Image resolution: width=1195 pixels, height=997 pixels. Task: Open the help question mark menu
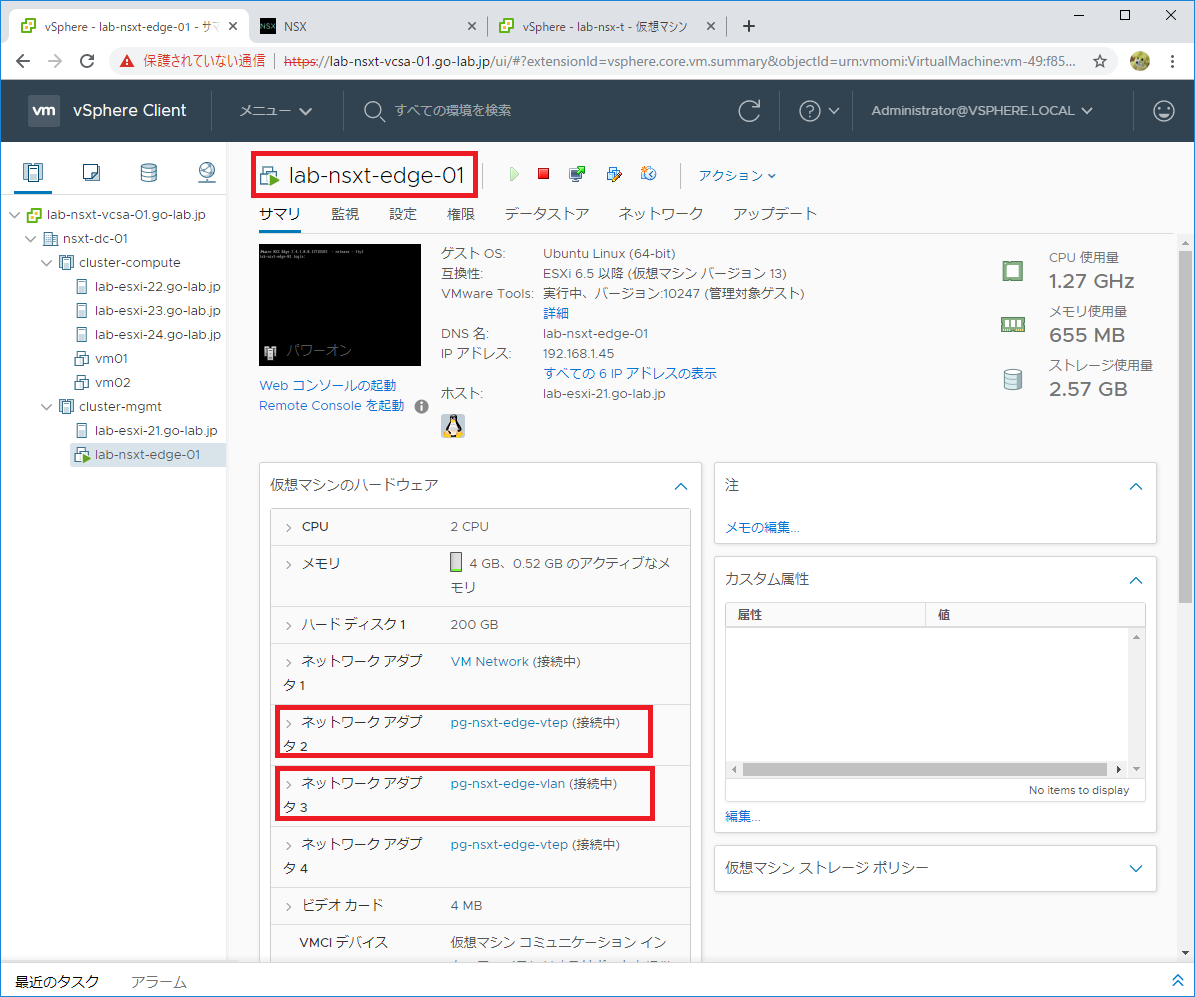click(x=819, y=111)
